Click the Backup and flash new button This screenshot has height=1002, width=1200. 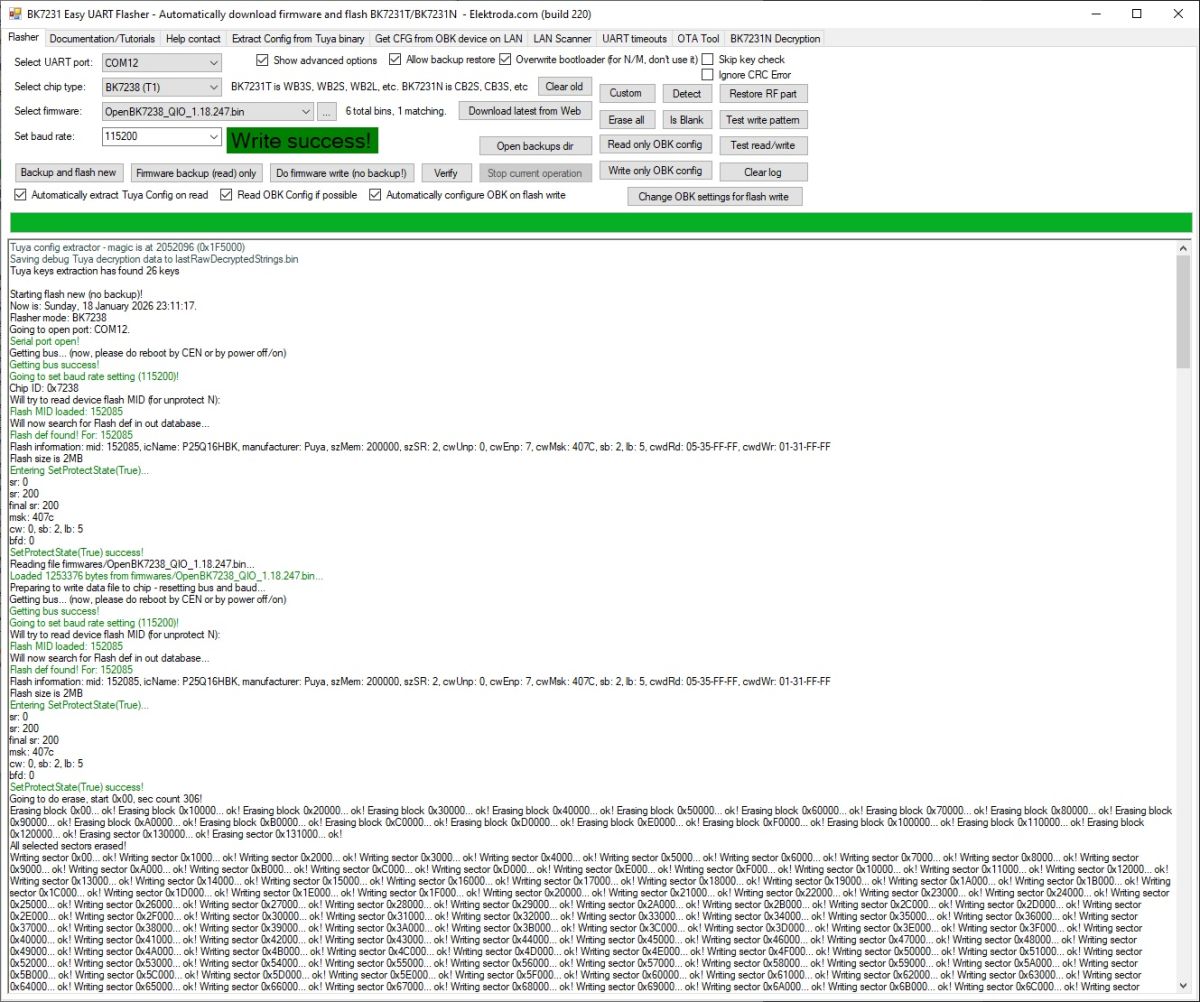tap(68, 173)
